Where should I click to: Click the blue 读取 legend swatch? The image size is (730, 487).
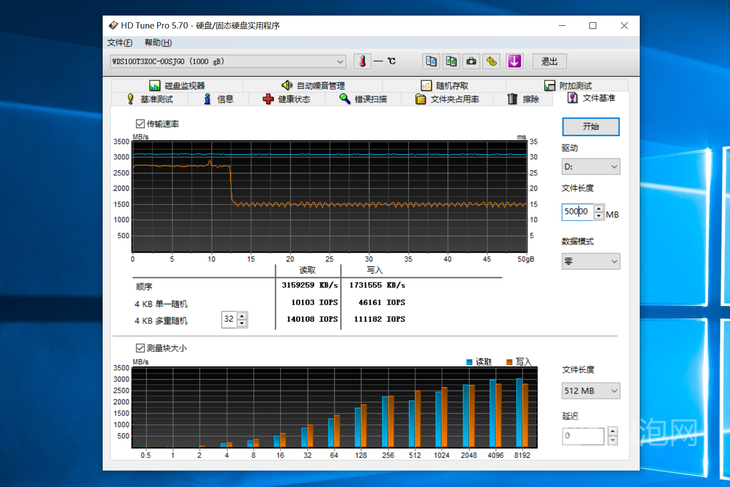click(x=469, y=362)
